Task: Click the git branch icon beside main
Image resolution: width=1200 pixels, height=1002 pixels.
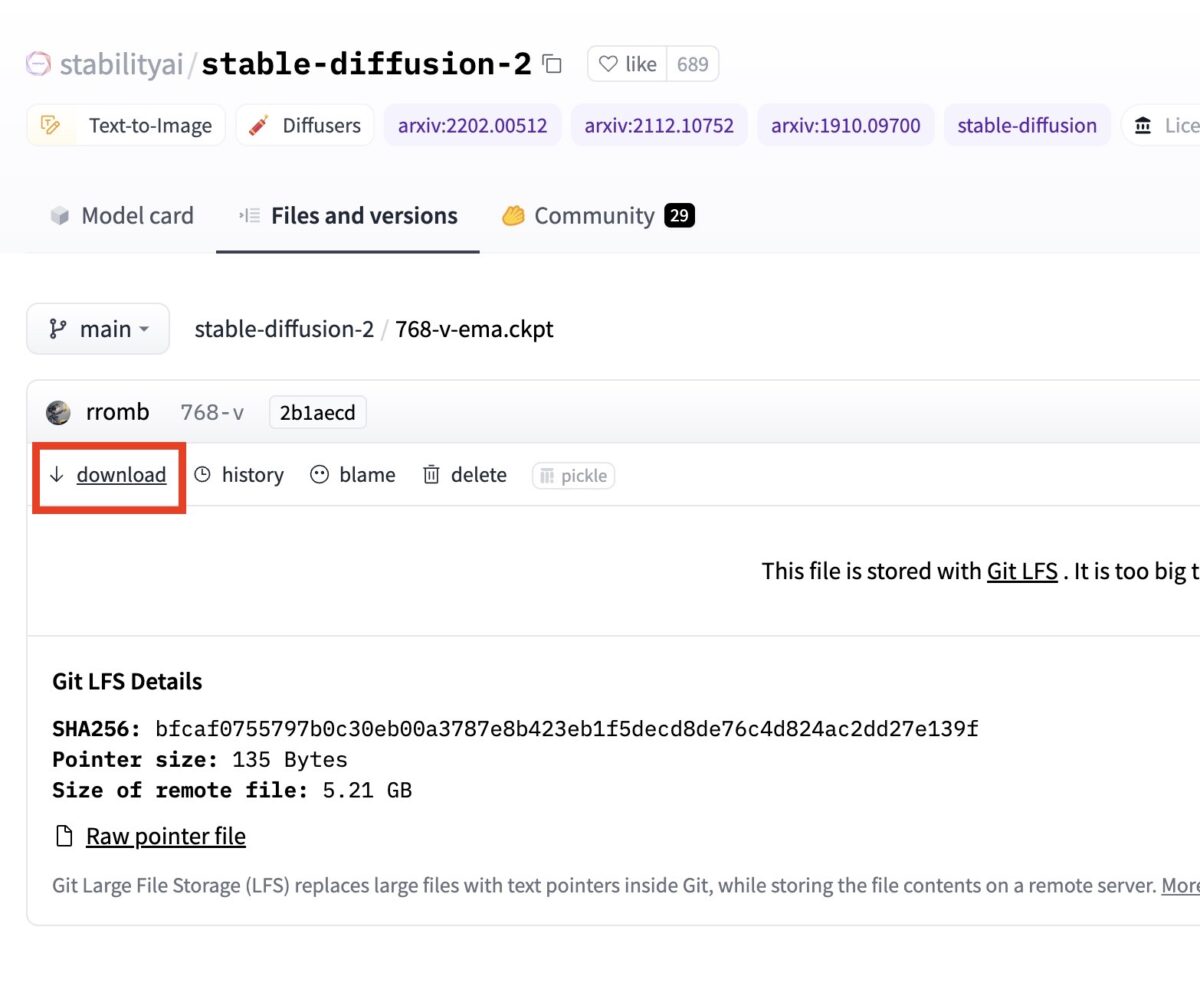Action: [58, 329]
